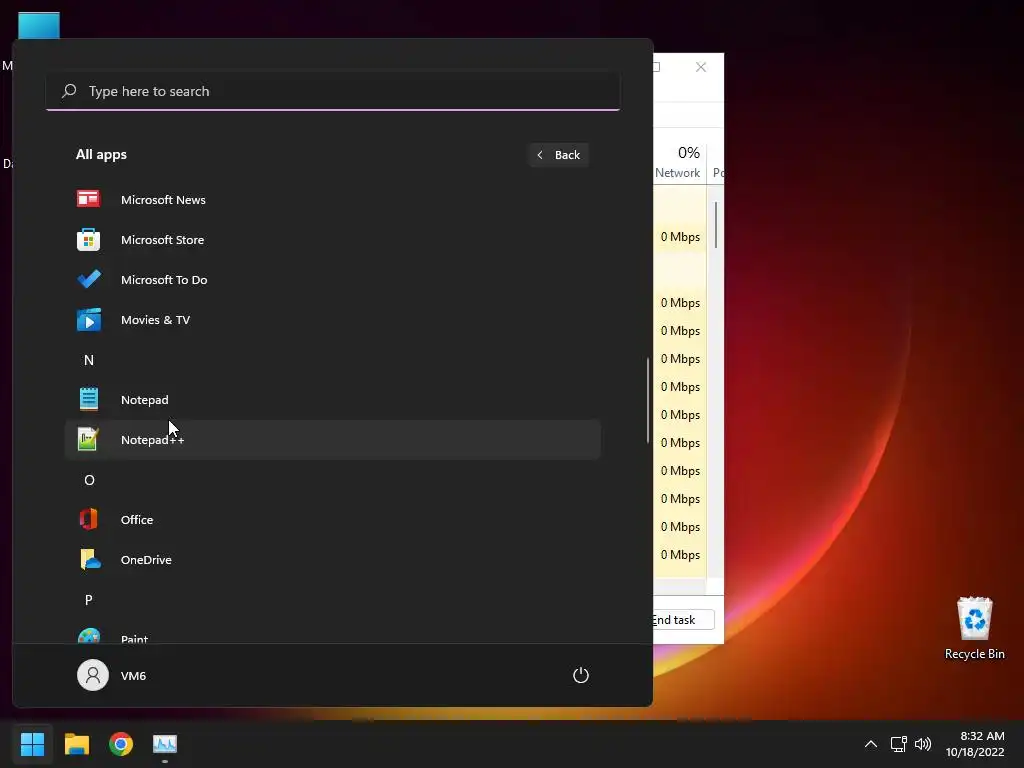This screenshot has width=1024, height=768.
Task: Click the VM6 user name
Action: point(133,676)
